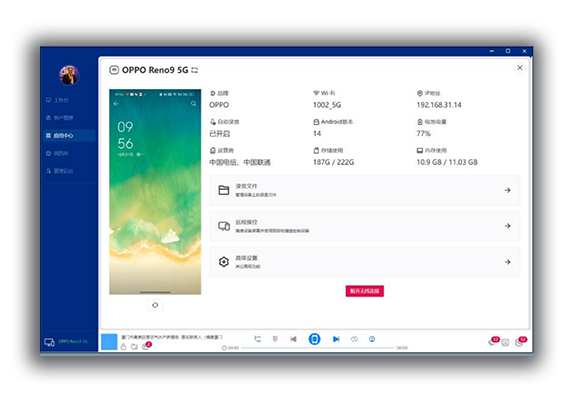Open the recording files row arrow
Image resolution: width=574 pixels, height=402 pixels.
[x=507, y=190]
